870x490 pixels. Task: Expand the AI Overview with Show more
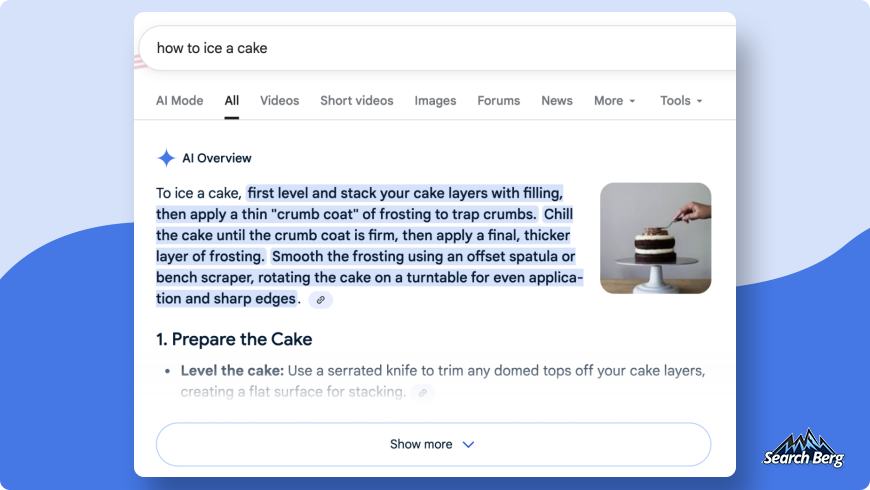[433, 444]
